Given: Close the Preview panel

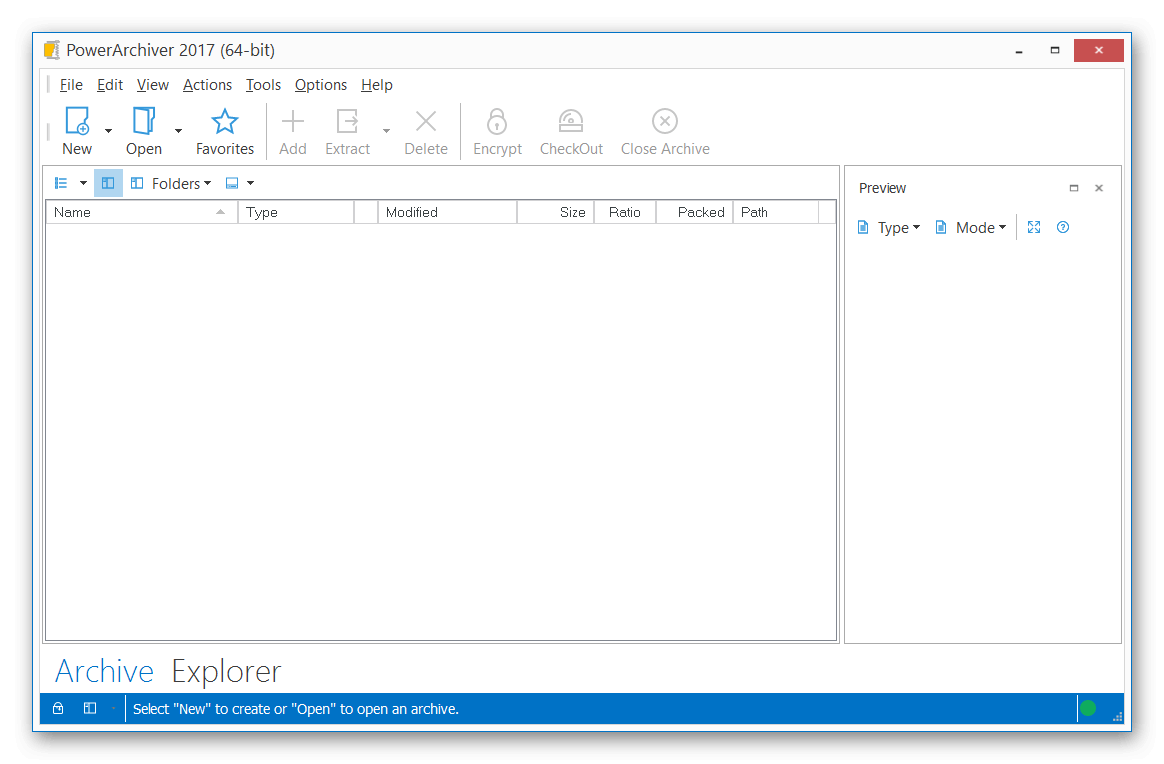Looking at the screenshot, I should (x=1099, y=188).
